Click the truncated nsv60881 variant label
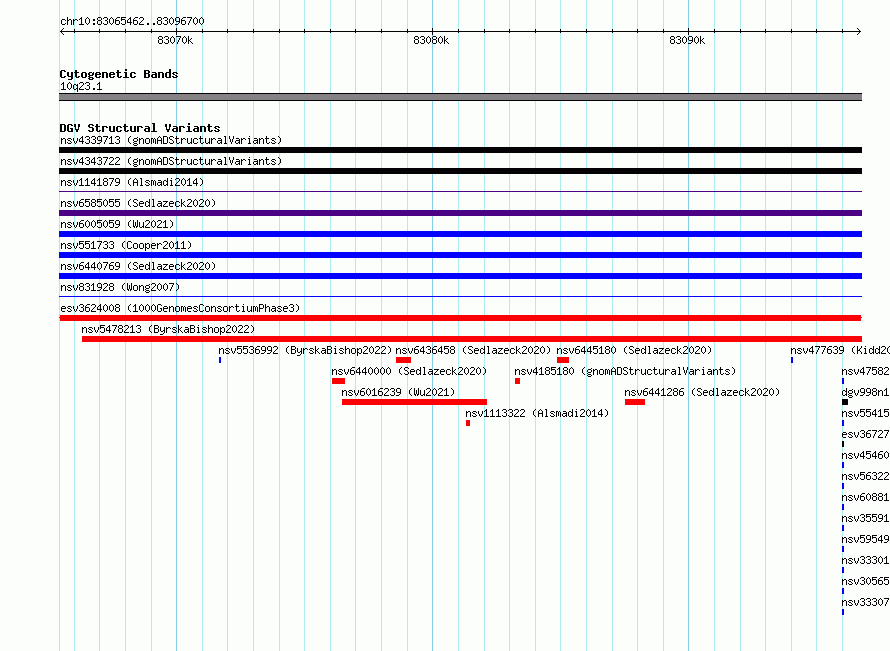Image resolution: width=890 pixels, height=651 pixels. click(x=865, y=497)
